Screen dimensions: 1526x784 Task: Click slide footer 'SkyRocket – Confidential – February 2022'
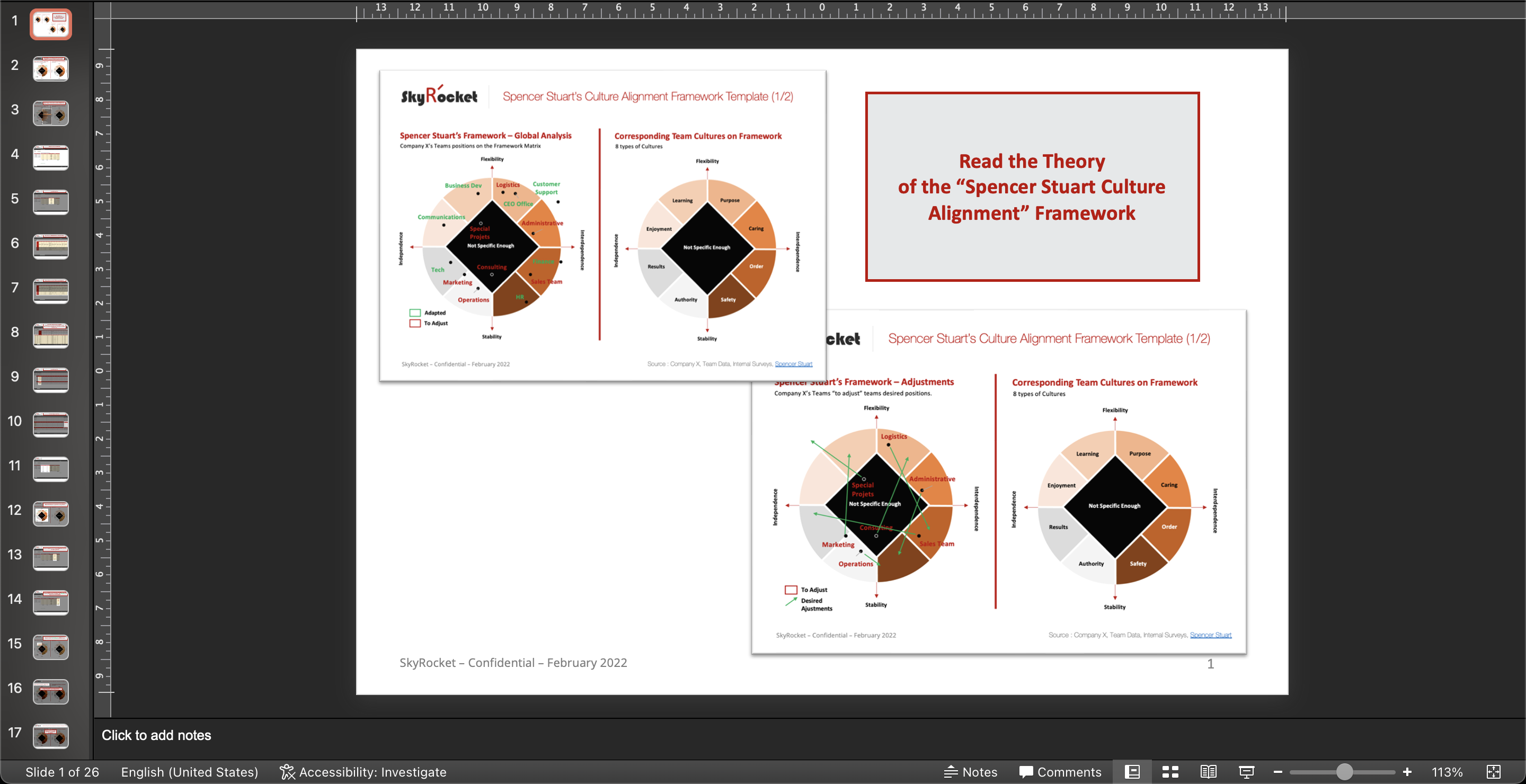point(513,663)
